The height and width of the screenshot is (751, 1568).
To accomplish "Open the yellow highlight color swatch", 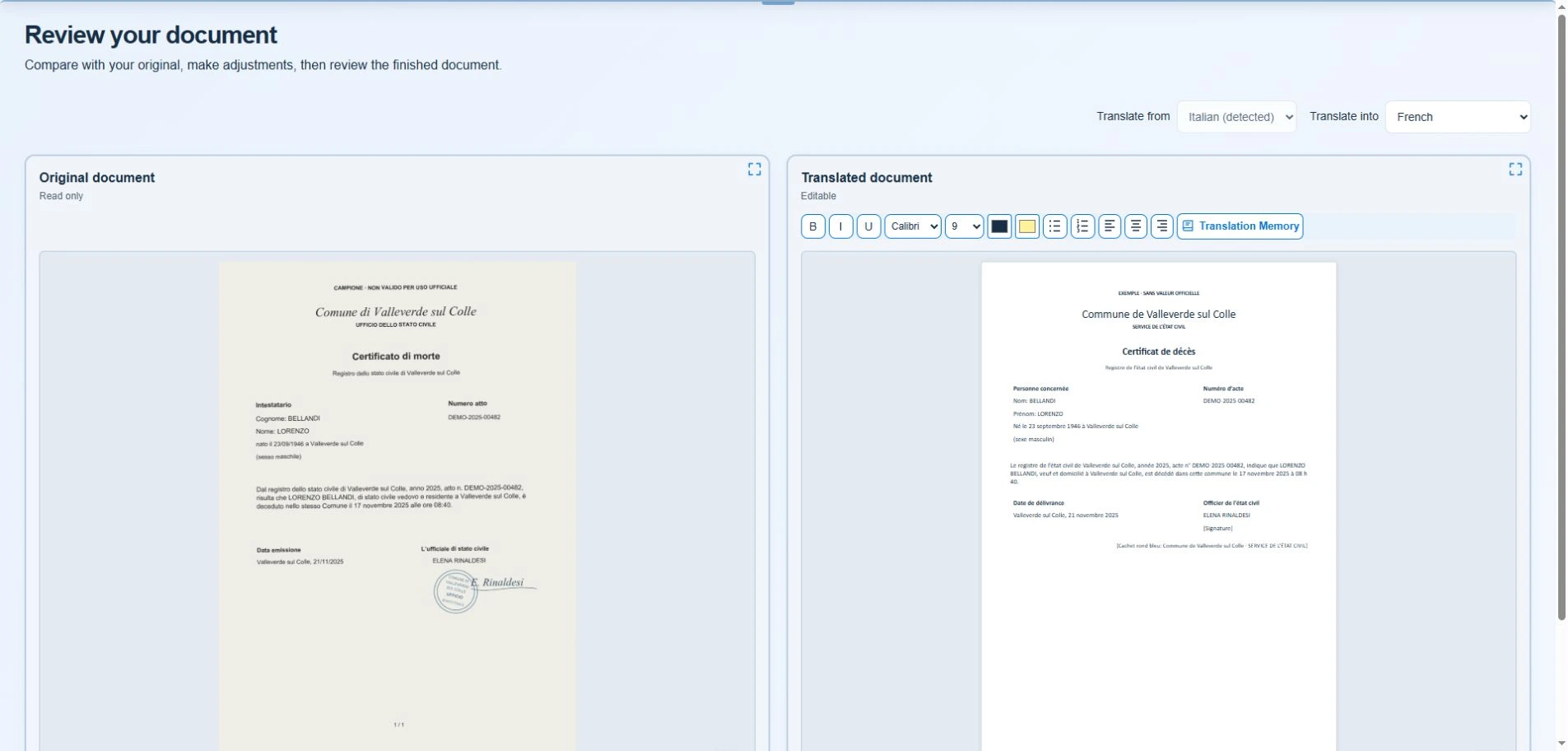I will click(x=1027, y=226).
